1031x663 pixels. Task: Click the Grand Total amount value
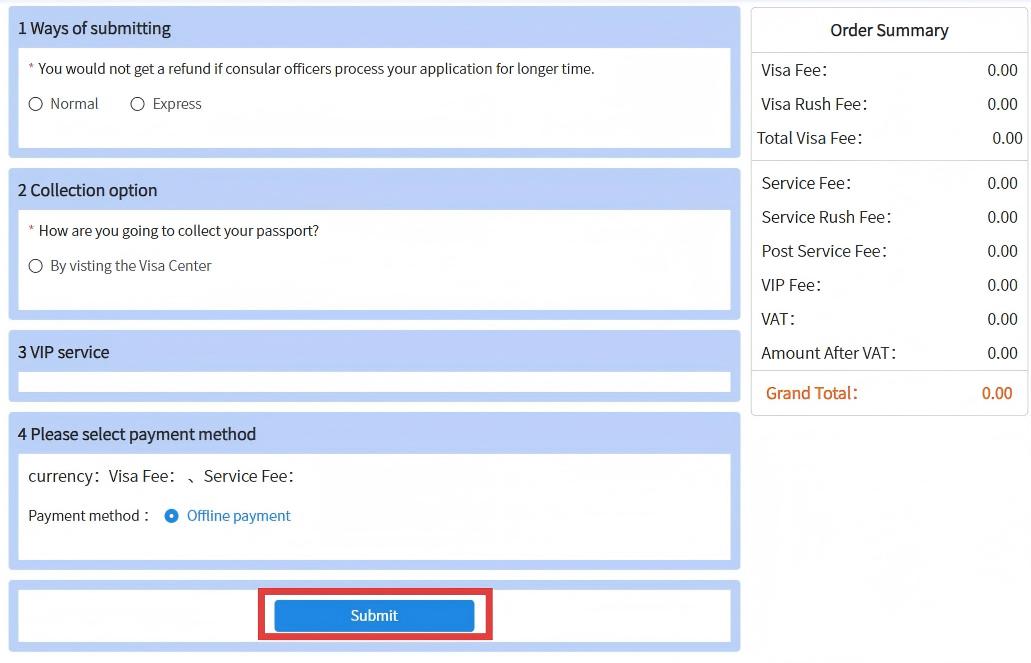pos(996,393)
